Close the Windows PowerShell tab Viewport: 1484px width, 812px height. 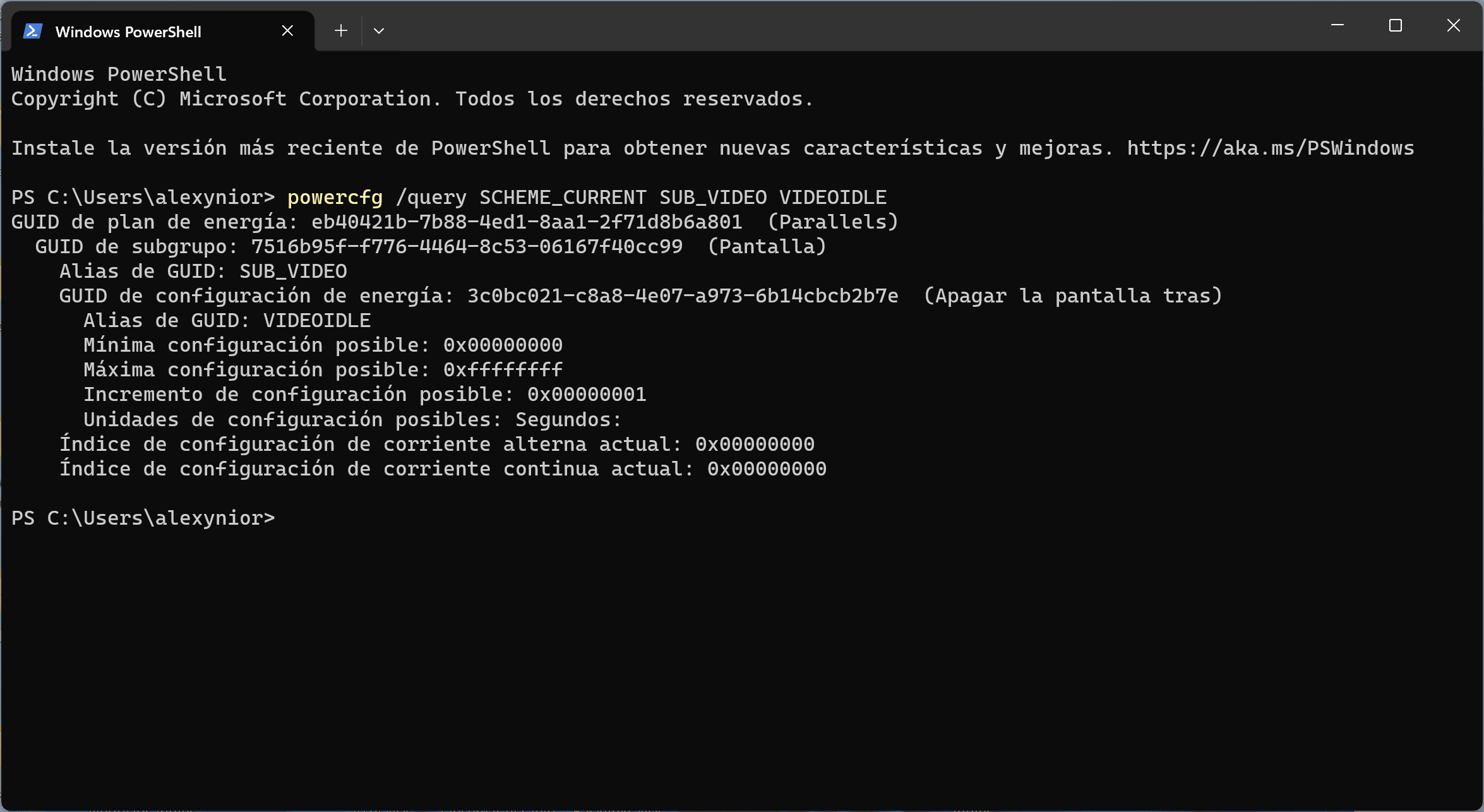(287, 31)
